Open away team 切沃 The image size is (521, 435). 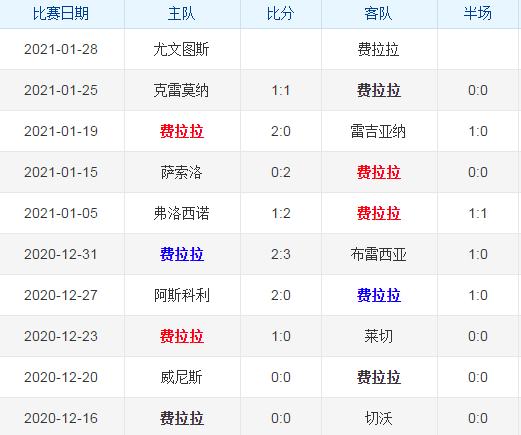(378, 418)
